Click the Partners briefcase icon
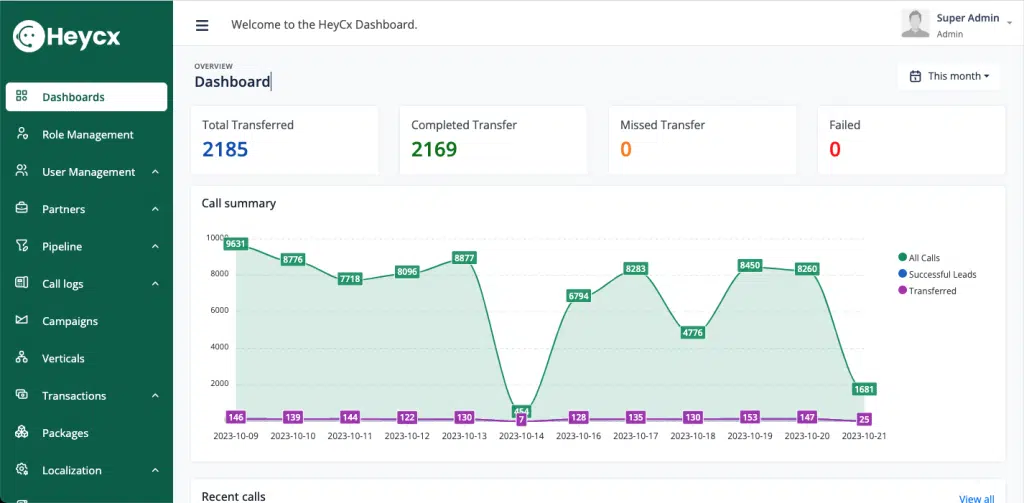 tap(22, 209)
